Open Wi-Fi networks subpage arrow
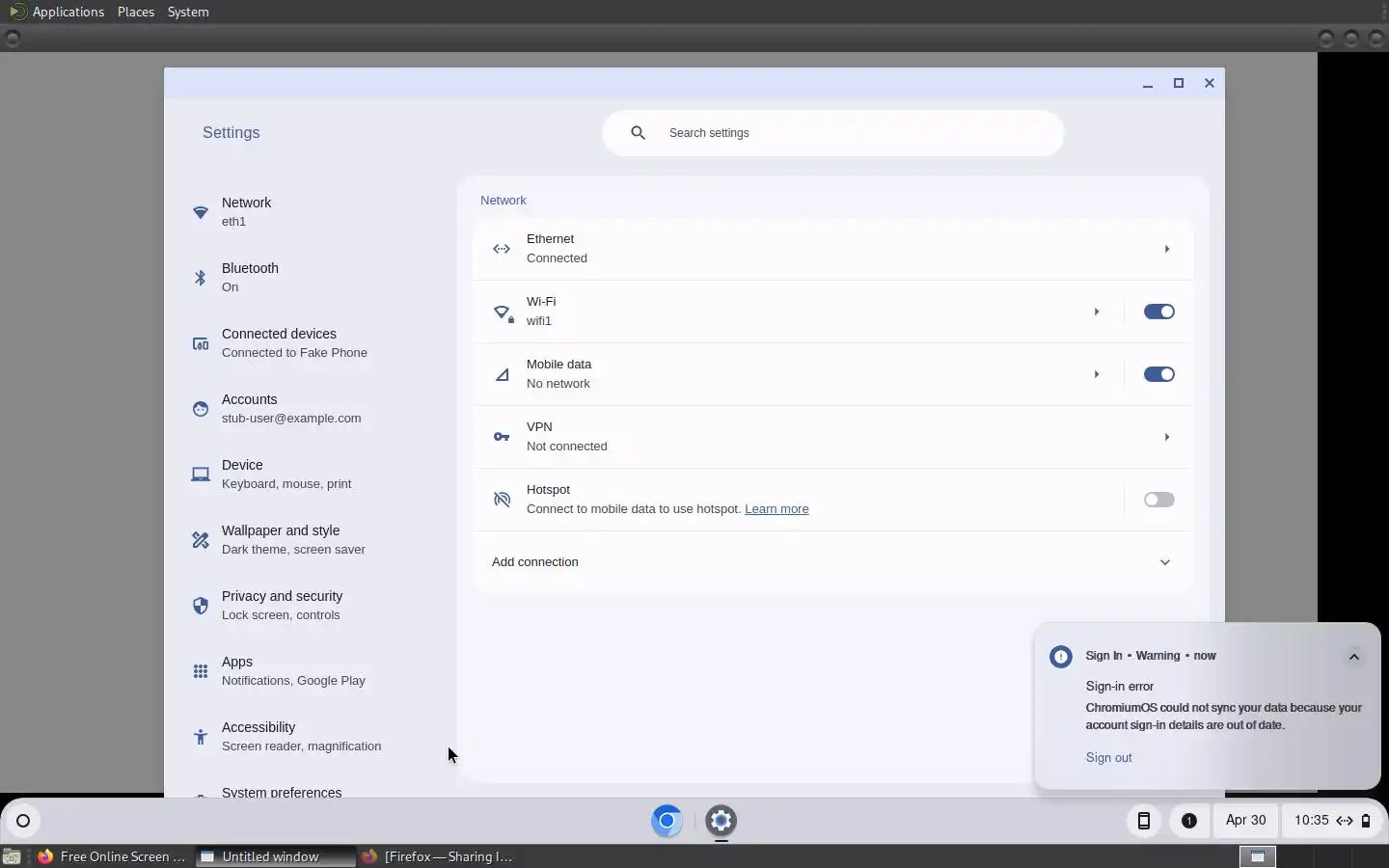The width and height of the screenshot is (1389, 868). tap(1097, 312)
